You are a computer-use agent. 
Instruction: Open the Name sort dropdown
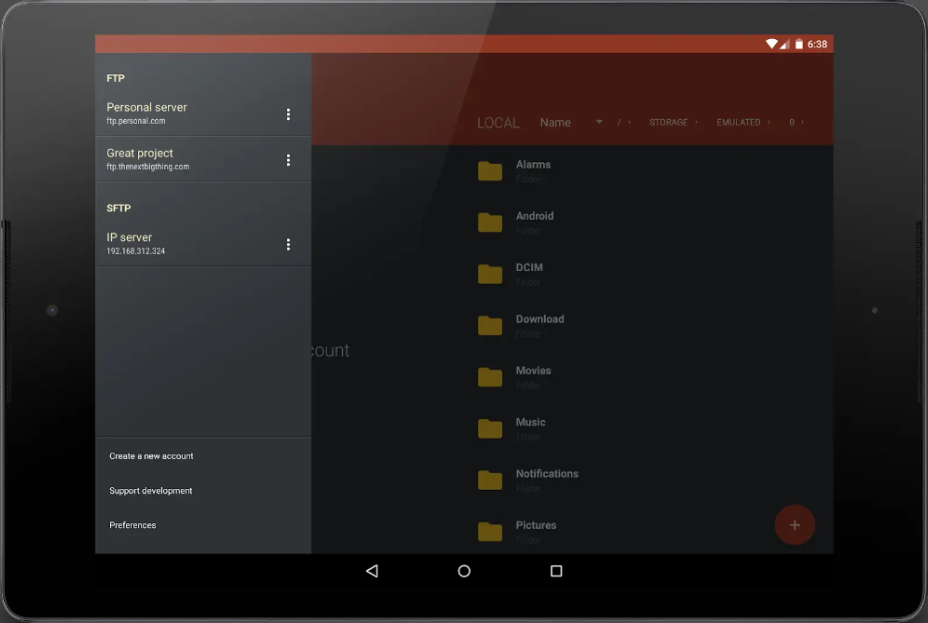pyautogui.click(x=571, y=122)
